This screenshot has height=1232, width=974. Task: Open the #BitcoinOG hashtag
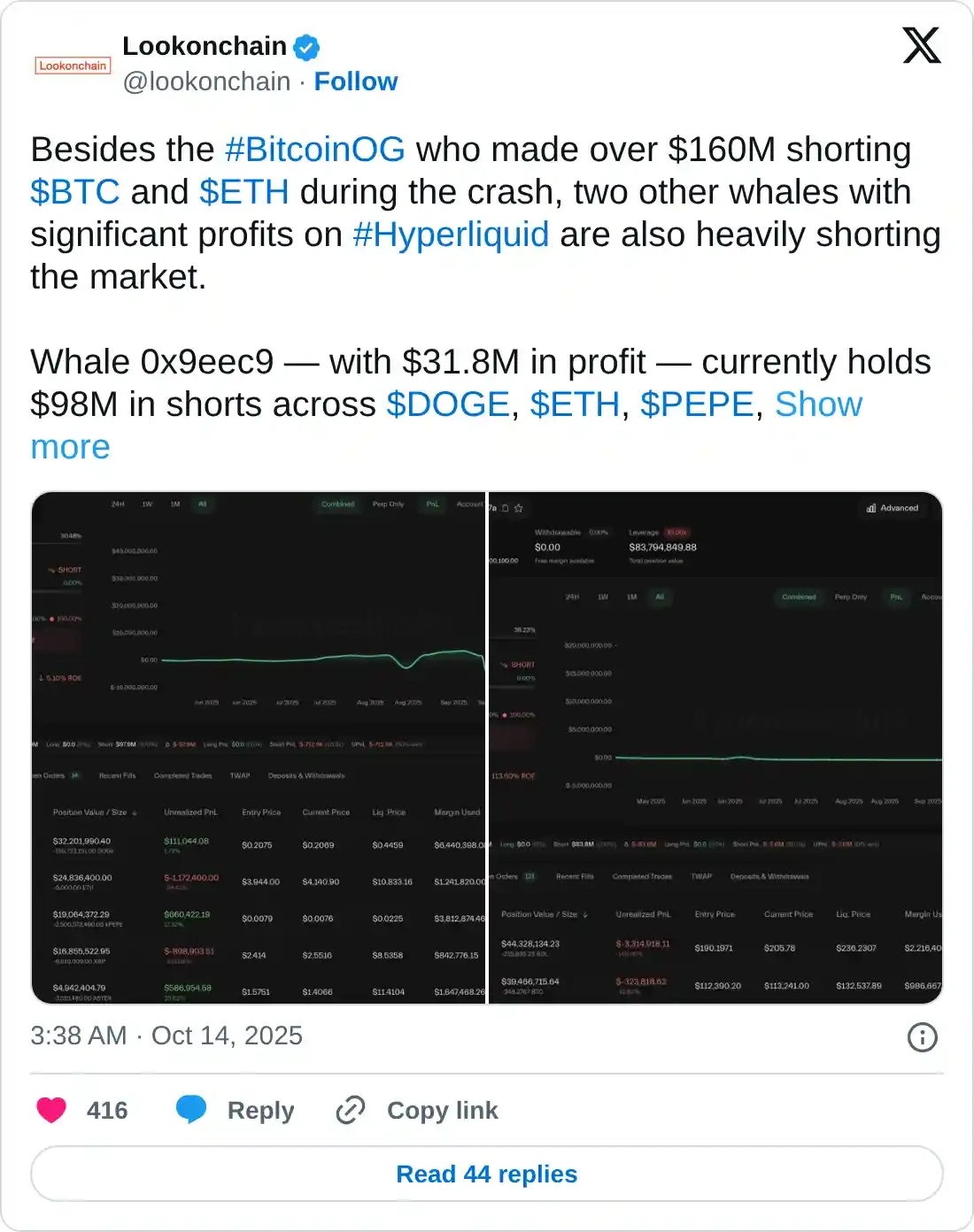315,150
